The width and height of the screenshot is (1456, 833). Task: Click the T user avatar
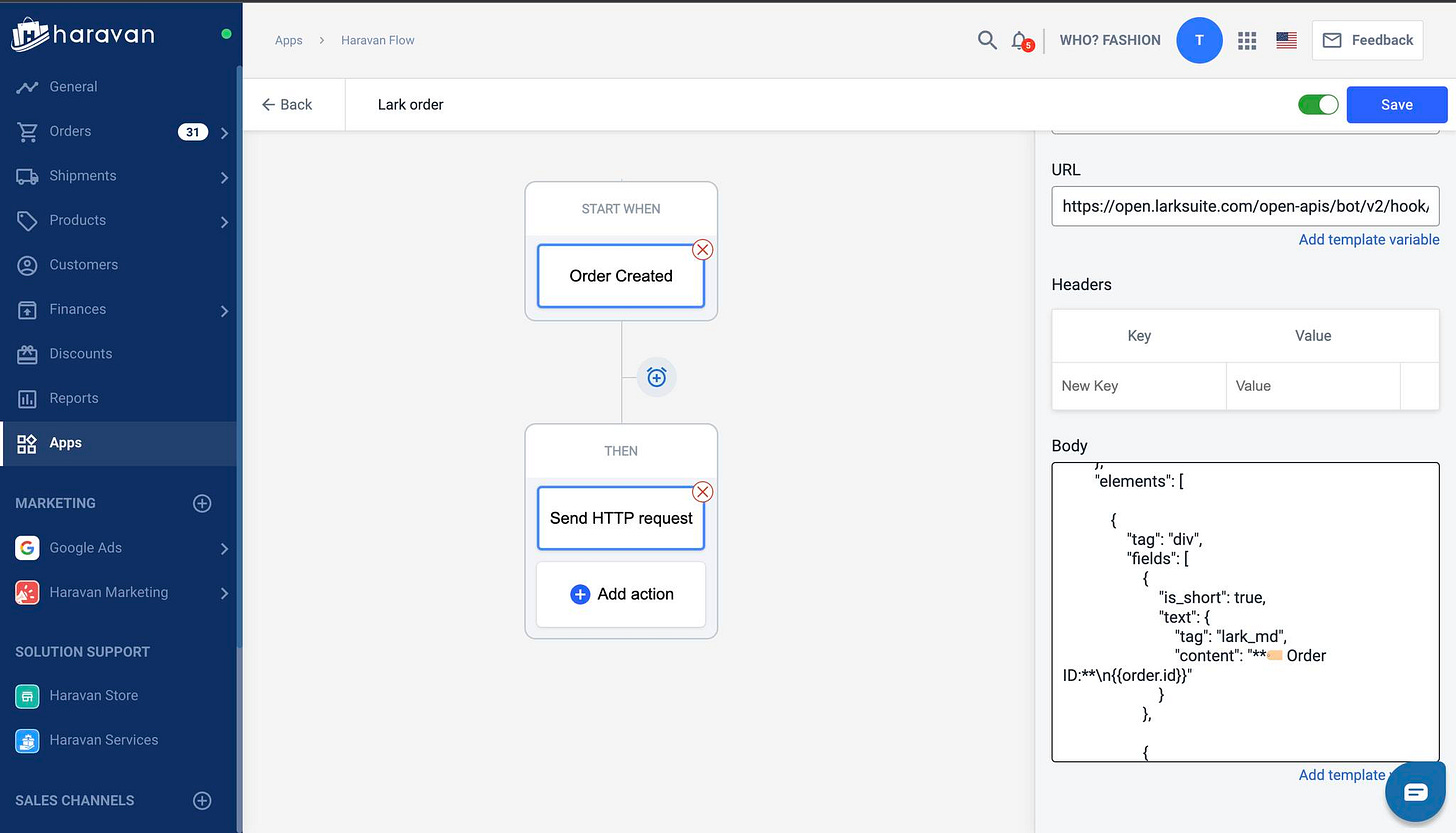click(1199, 40)
